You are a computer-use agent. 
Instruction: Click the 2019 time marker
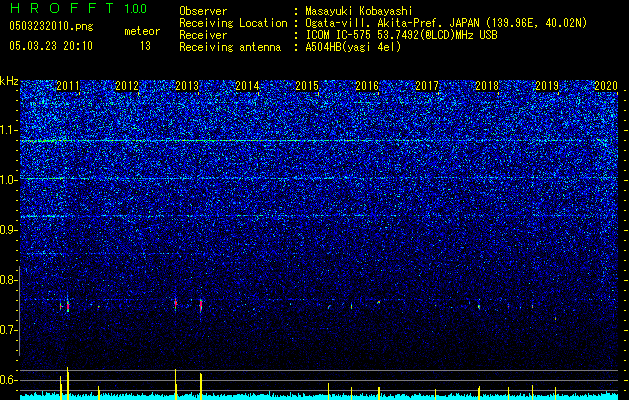click(547, 85)
